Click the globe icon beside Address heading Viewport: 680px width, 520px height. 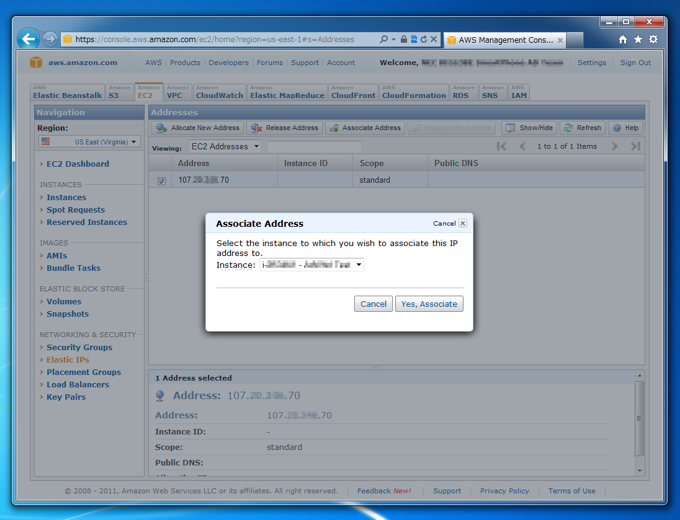point(160,396)
